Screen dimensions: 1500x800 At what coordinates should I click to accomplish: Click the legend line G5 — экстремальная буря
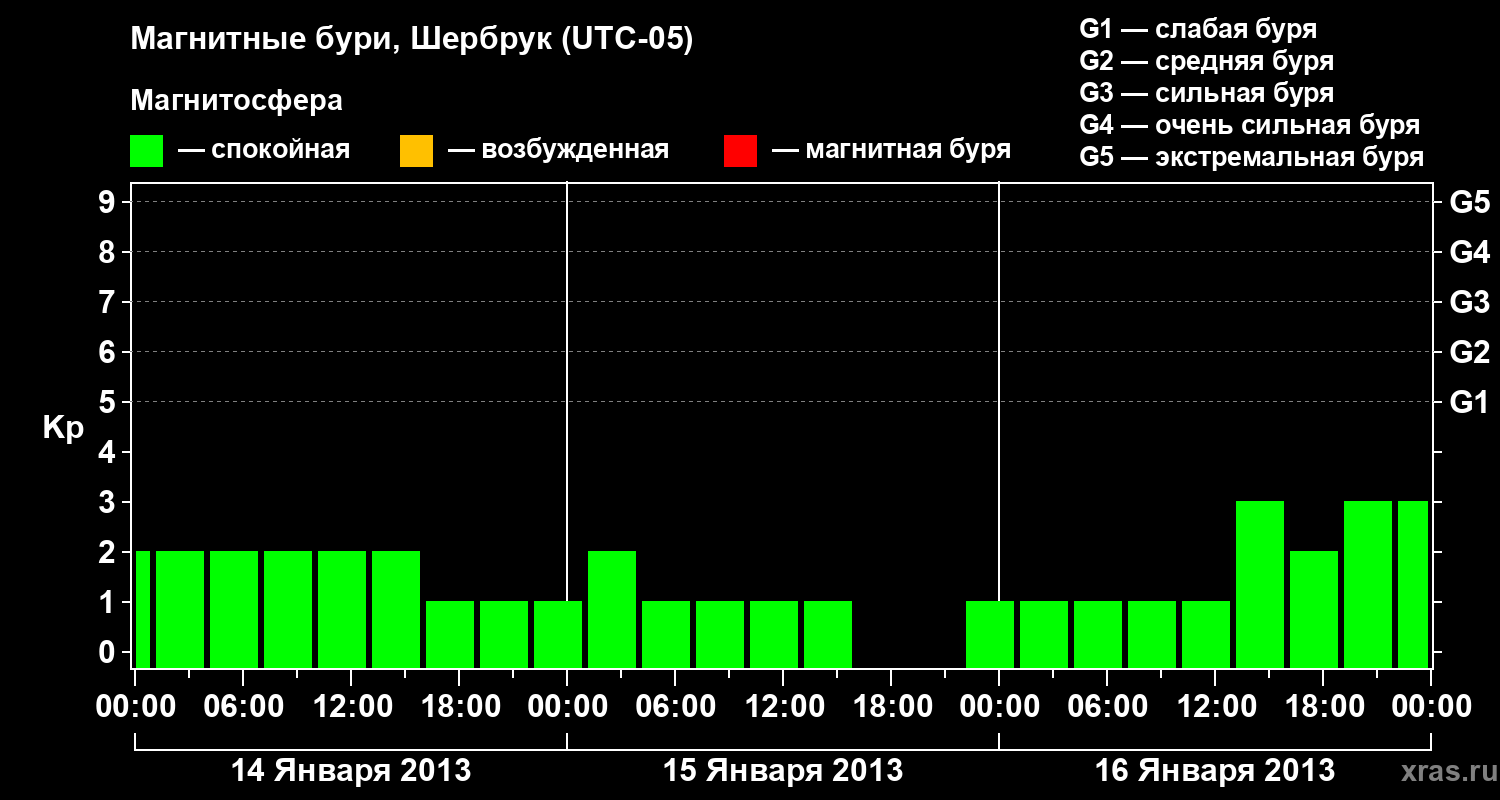coord(1251,157)
